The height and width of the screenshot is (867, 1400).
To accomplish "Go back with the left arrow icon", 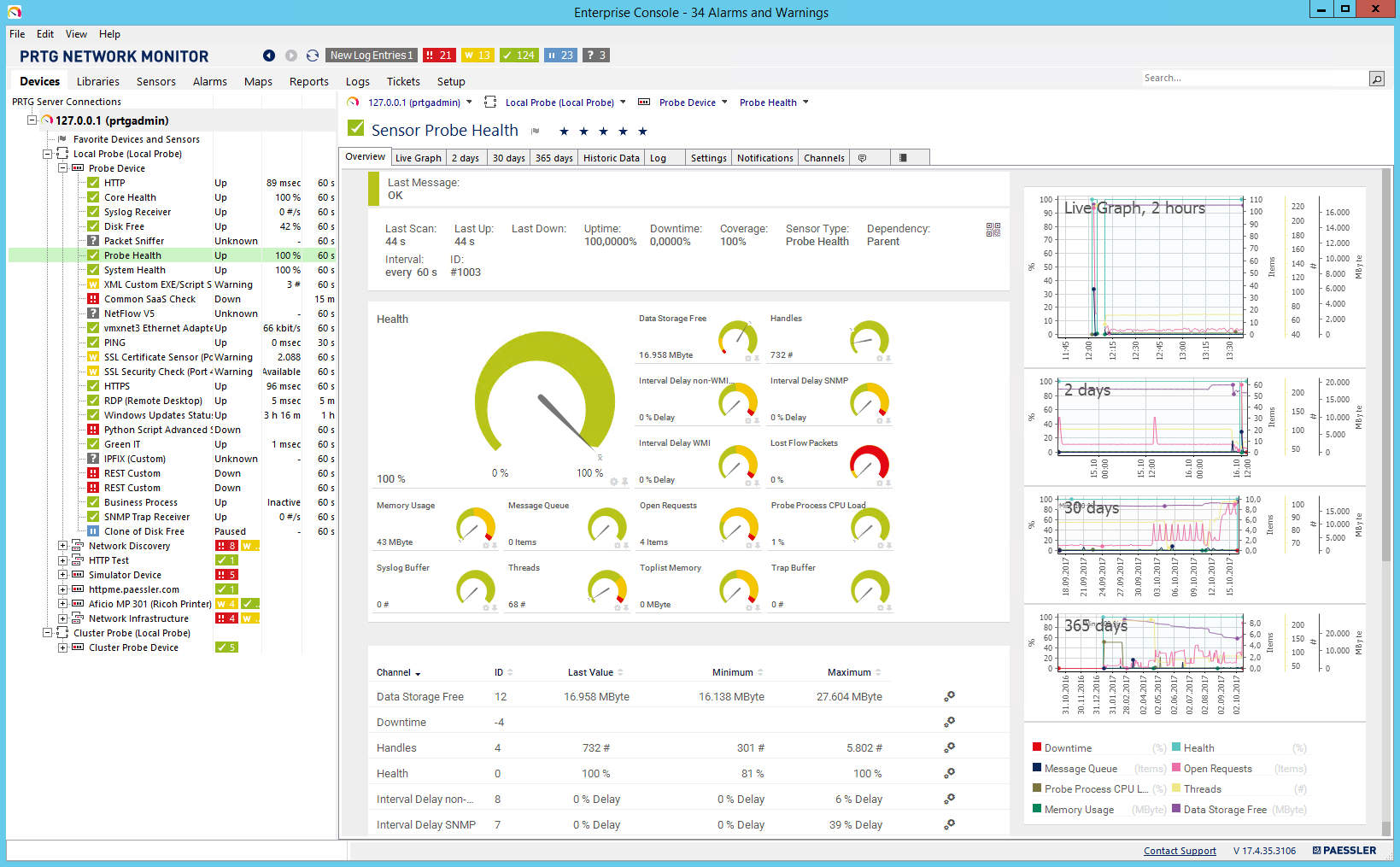I will coord(269,56).
